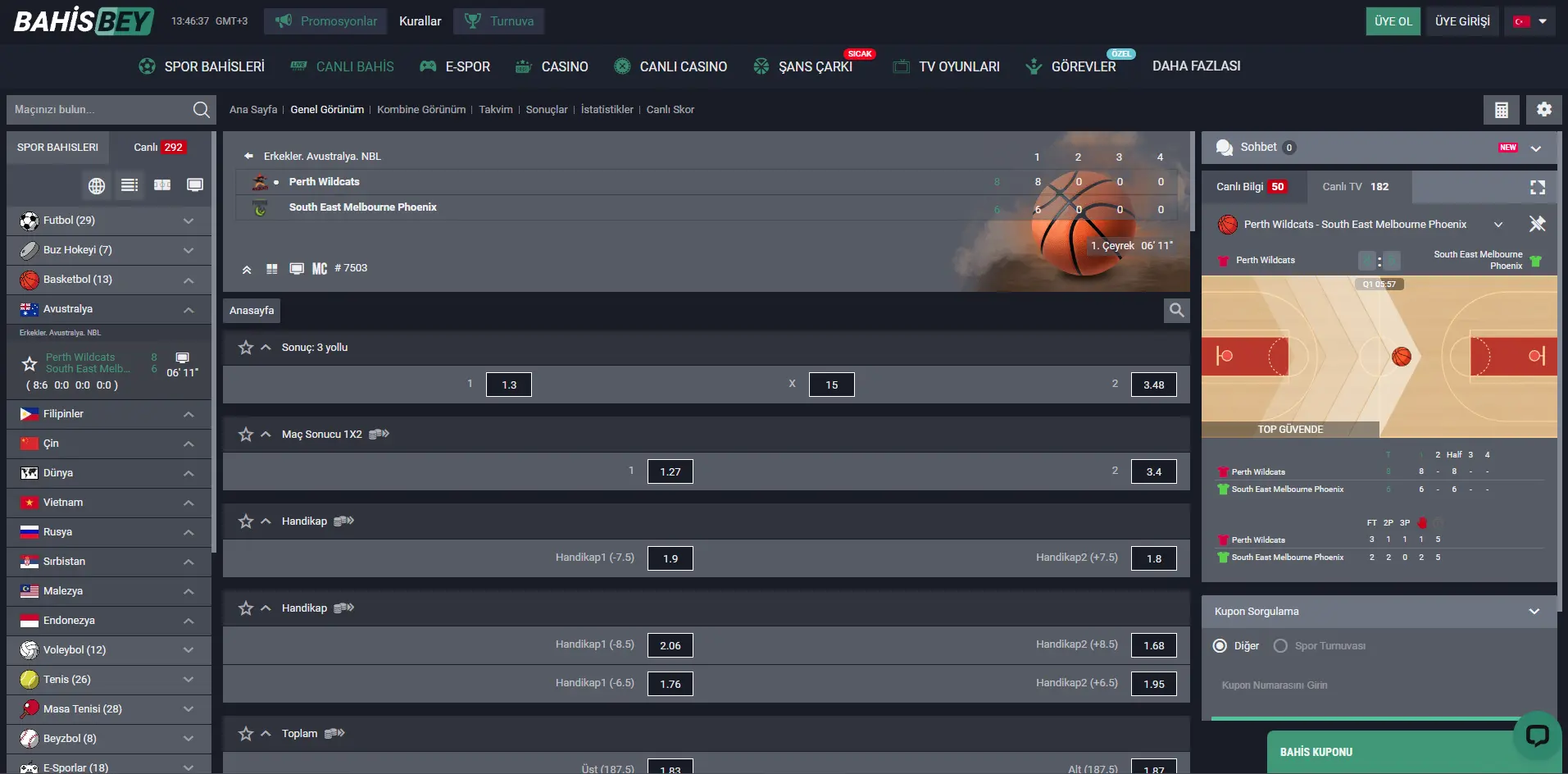The height and width of the screenshot is (774, 1568).
Task: Click the Sohbet chat icon
Action: click(x=1225, y=148)
